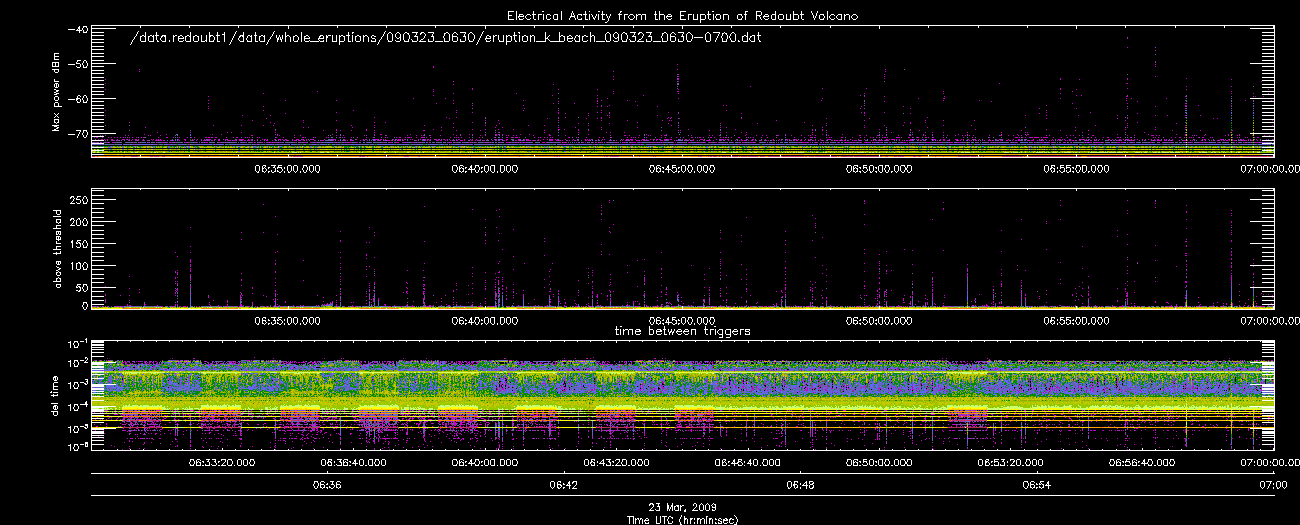This screenshot has width=1300, height=525.
Task: Click the 'Time UTC (hr:min:sec)' axis caption
Action: tap(682, 519)
